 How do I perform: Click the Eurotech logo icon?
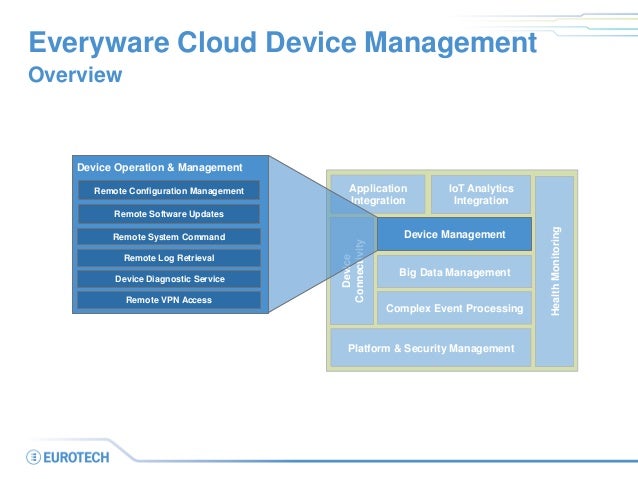tap(33, 457)
